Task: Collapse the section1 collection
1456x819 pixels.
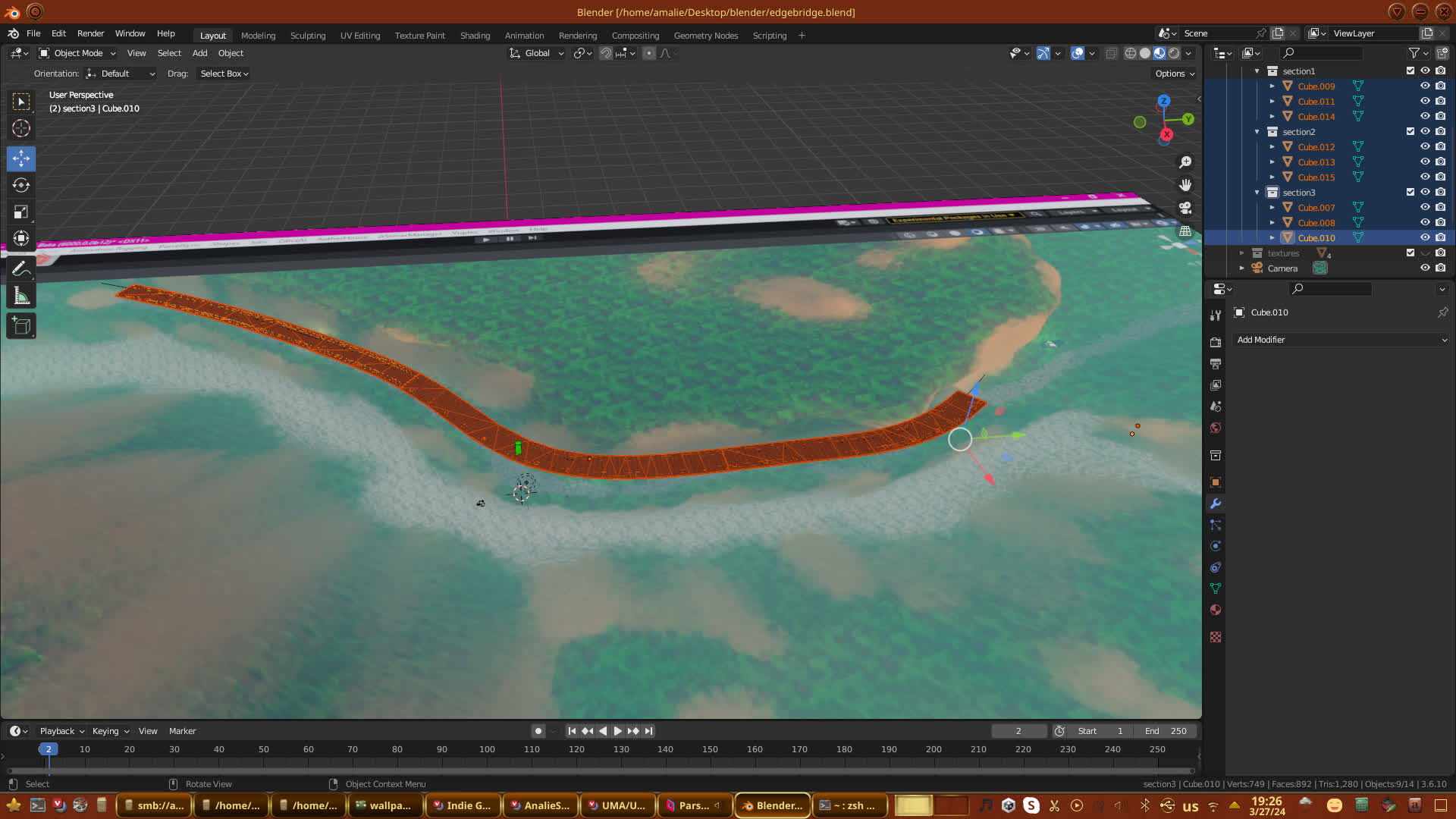Action: pos(1257,71)
